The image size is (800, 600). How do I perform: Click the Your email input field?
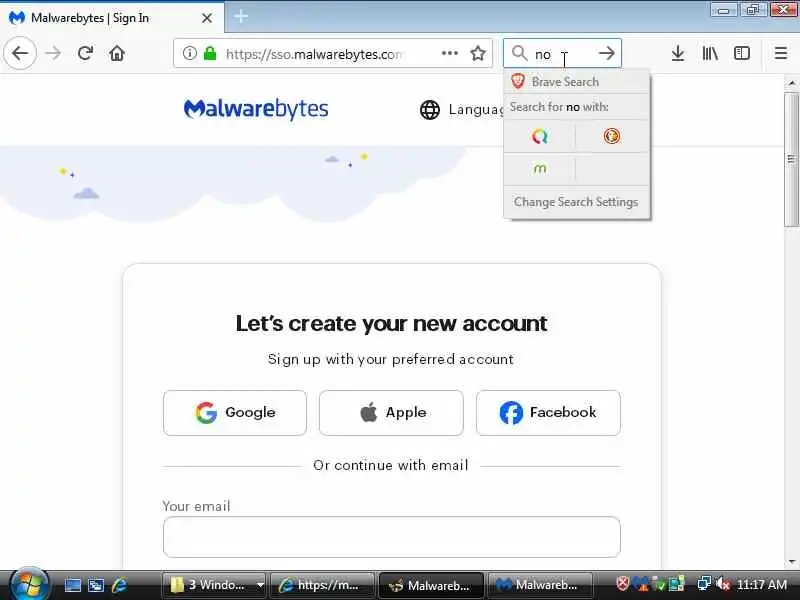point(391,537)
